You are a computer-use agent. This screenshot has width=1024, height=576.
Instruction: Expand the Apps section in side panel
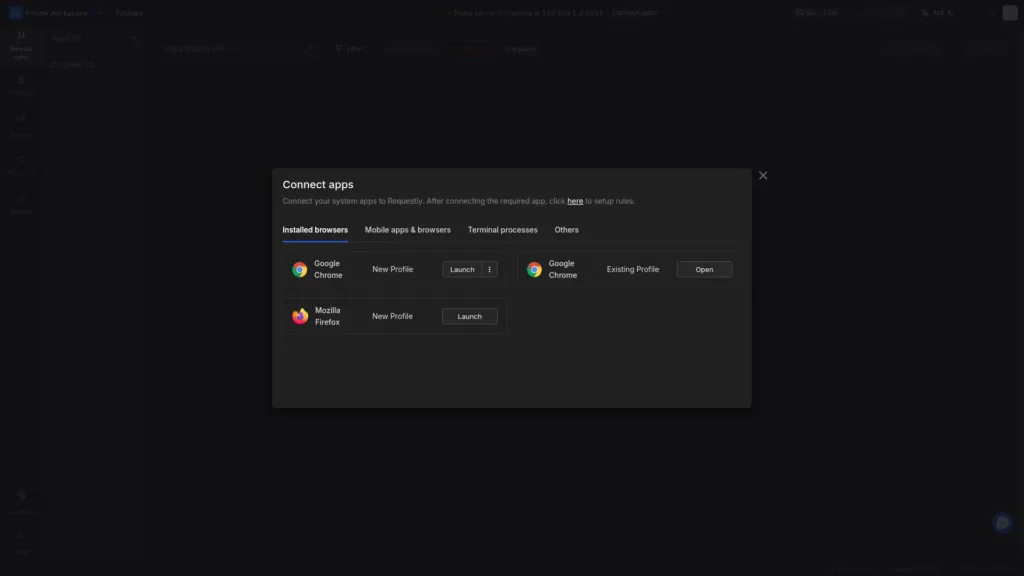(x=93, y=39)
